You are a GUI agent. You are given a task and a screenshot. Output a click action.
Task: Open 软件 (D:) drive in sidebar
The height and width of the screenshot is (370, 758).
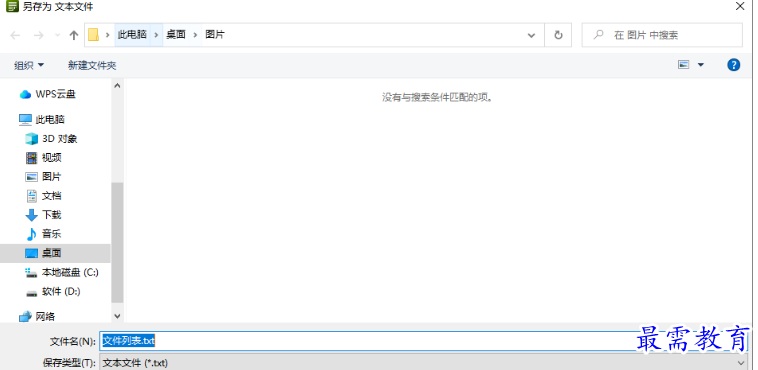click(61, 292)
